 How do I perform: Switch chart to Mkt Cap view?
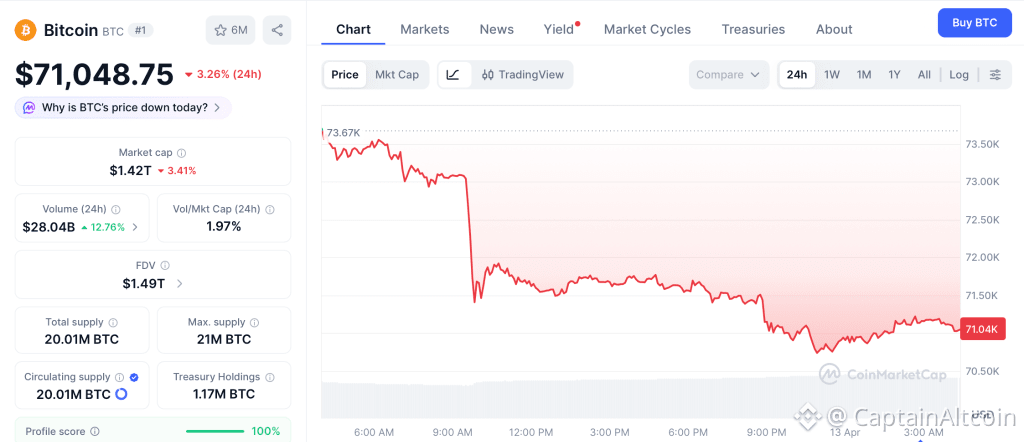pos(397,75)
